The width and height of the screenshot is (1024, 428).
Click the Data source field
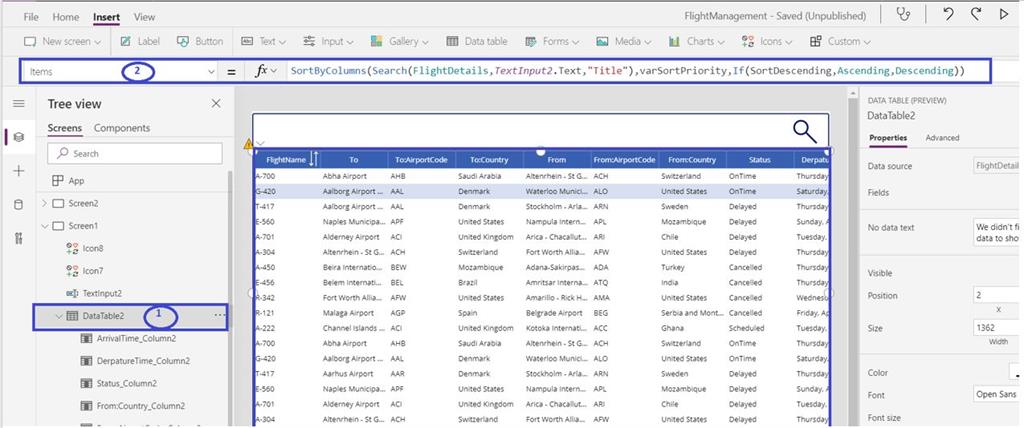point(998,166)
